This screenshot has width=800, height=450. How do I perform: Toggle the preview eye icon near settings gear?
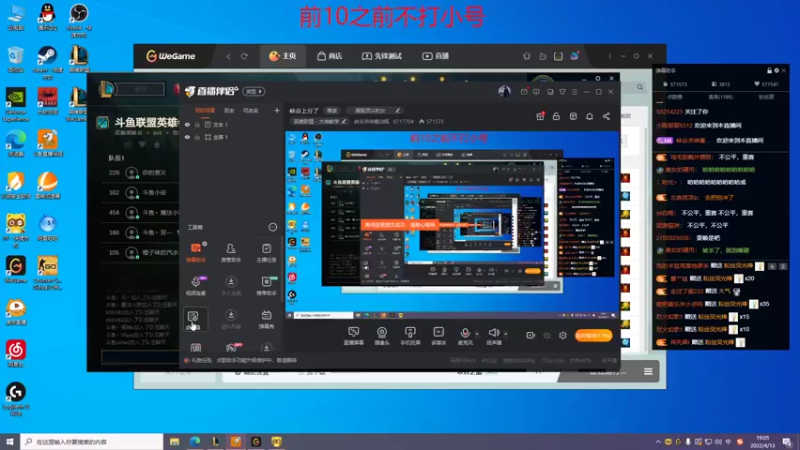(547, 335)
